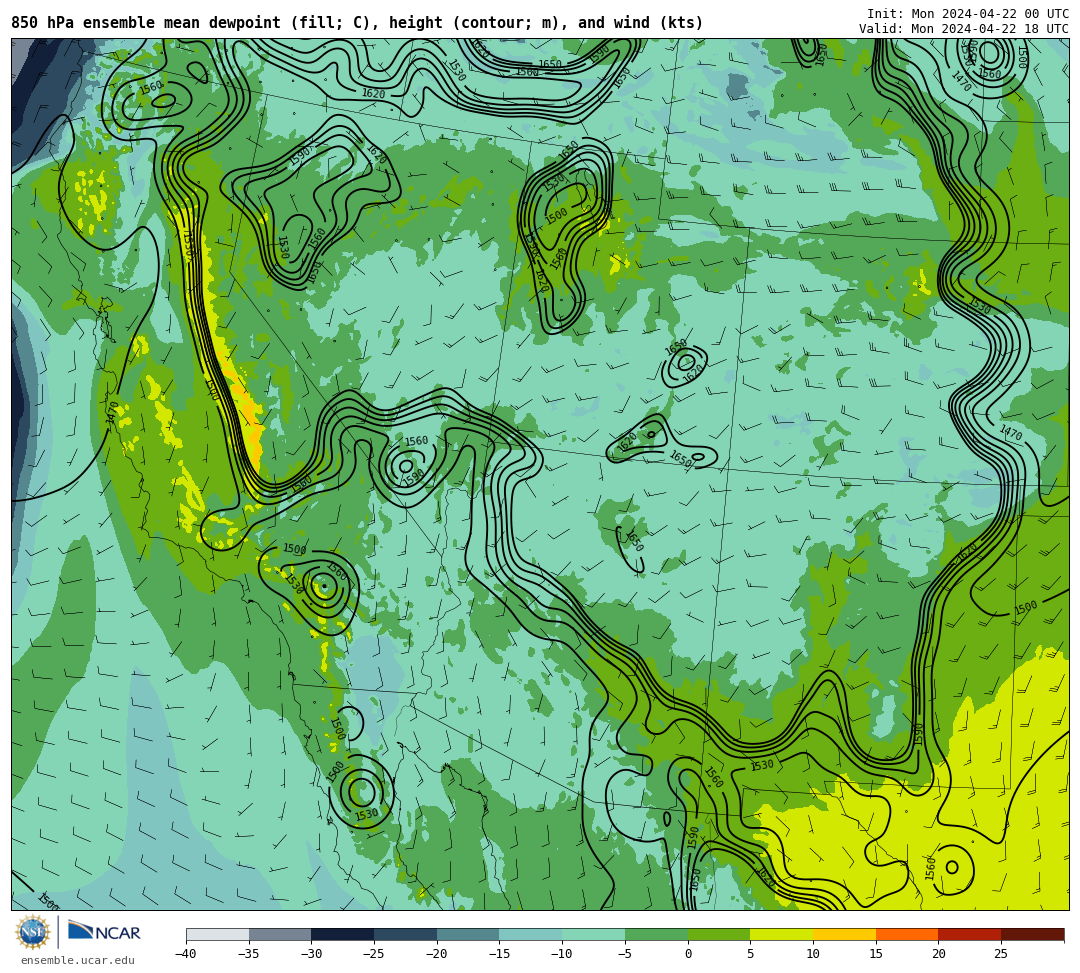Click the amber swatch between 10 and 15
The image size is (1080, 973).
tap(844, 934)
